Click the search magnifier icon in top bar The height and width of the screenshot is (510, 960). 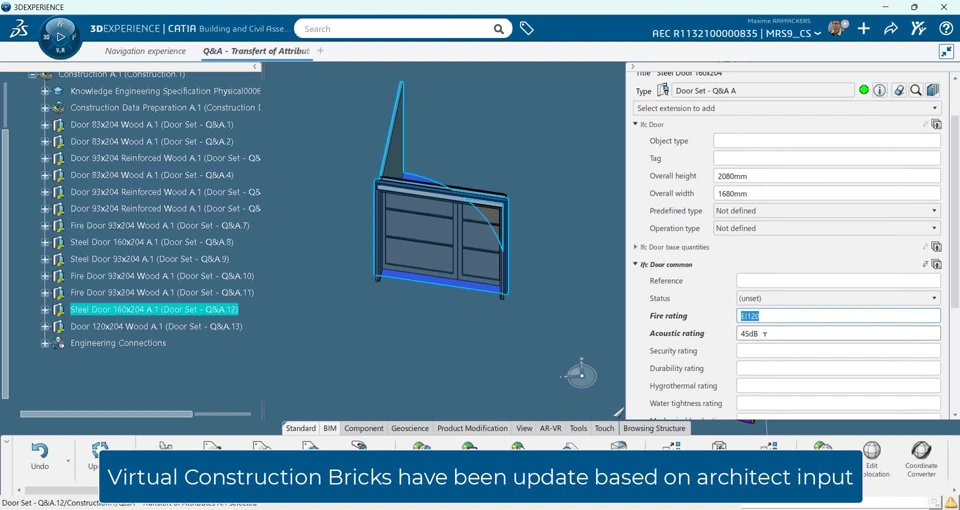click(x=499, y=29)
